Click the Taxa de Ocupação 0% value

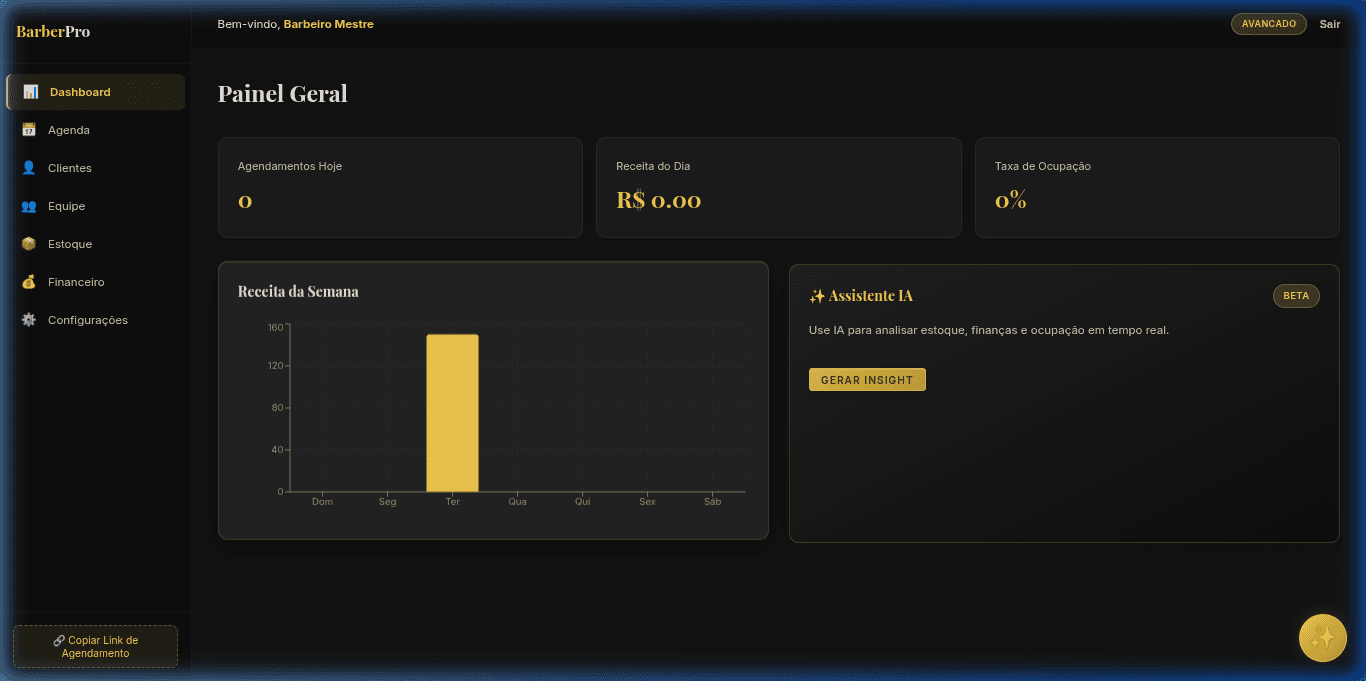[1011, 200]
